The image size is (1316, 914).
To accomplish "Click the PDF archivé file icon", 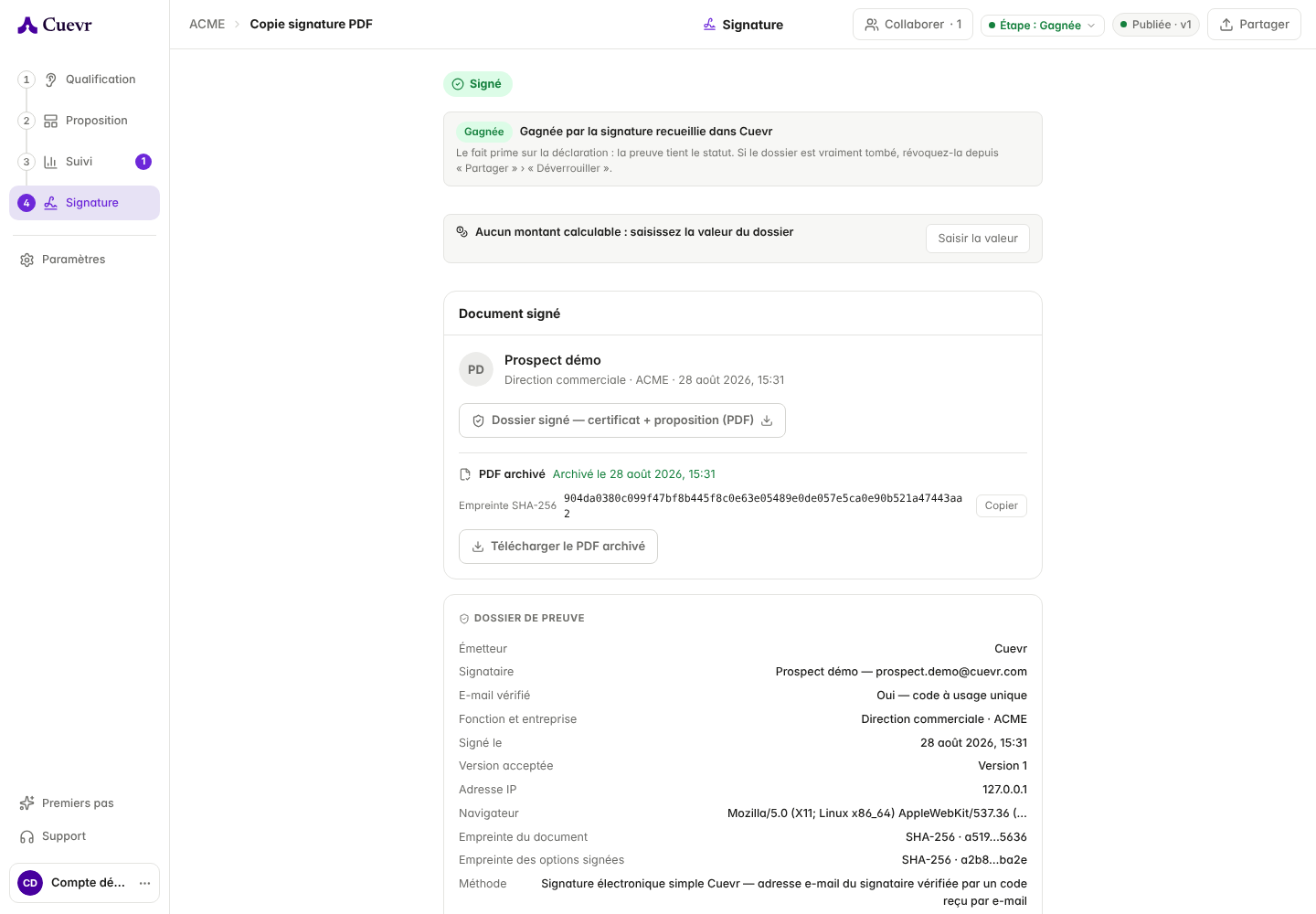I will pos(465,474).
